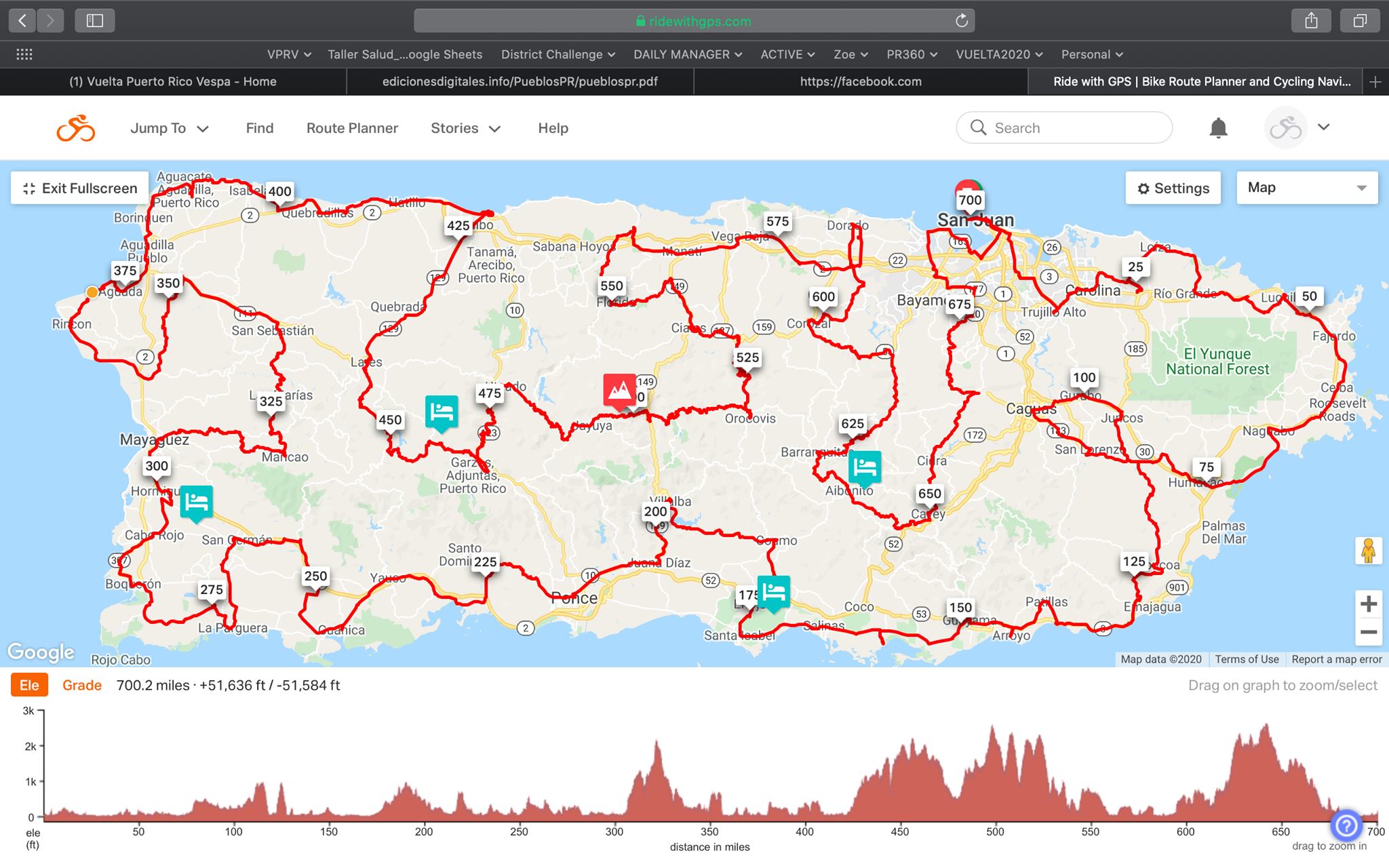This screenshot has height=868, width=1389.
Task: Open the District Challenge bookmarks folder
Action: click(x=558, y=54)
